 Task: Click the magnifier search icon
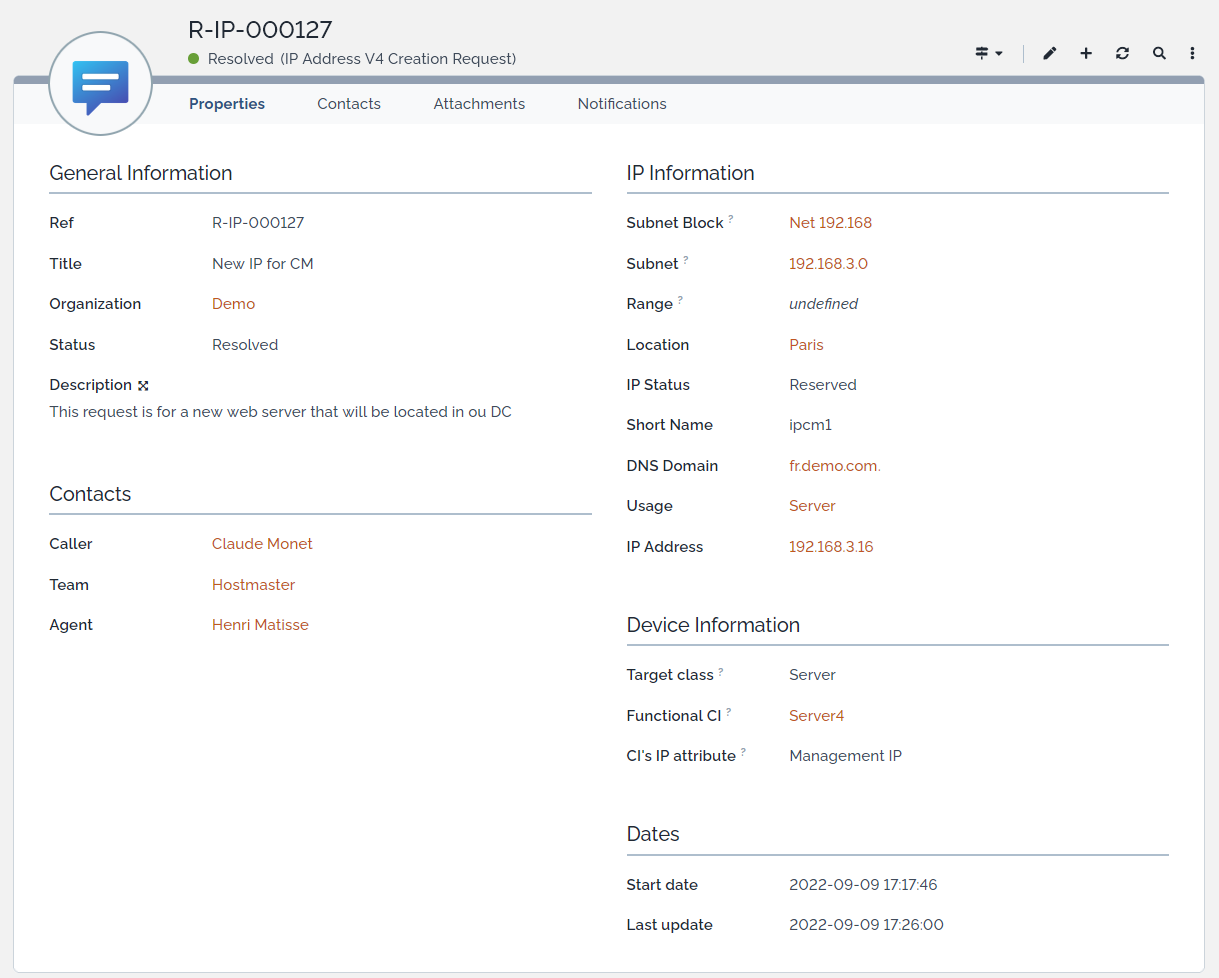(1159, 54)
